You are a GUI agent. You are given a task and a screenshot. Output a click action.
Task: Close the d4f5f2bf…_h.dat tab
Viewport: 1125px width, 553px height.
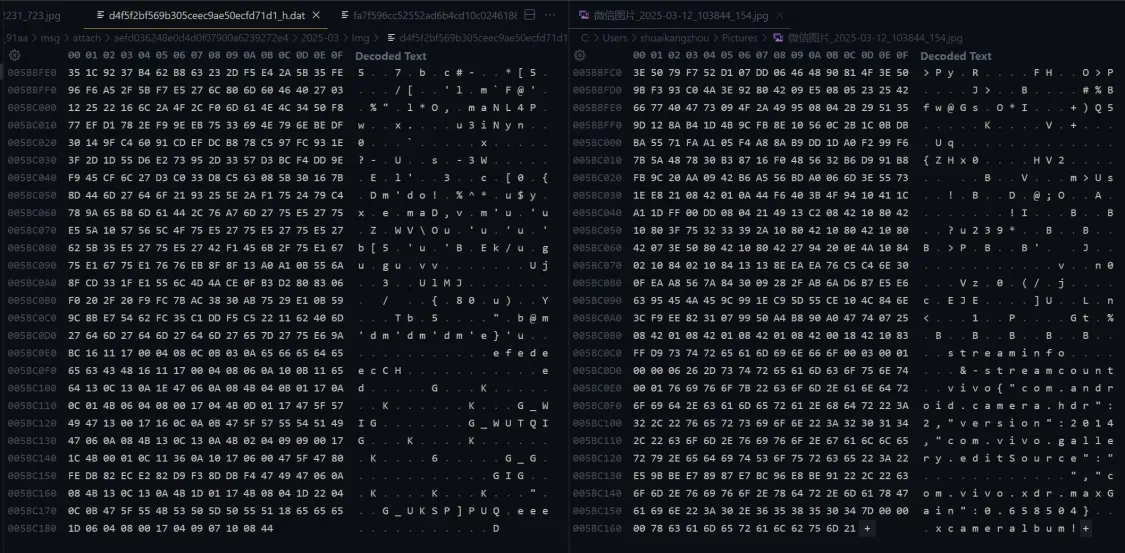tap(316, 15)
